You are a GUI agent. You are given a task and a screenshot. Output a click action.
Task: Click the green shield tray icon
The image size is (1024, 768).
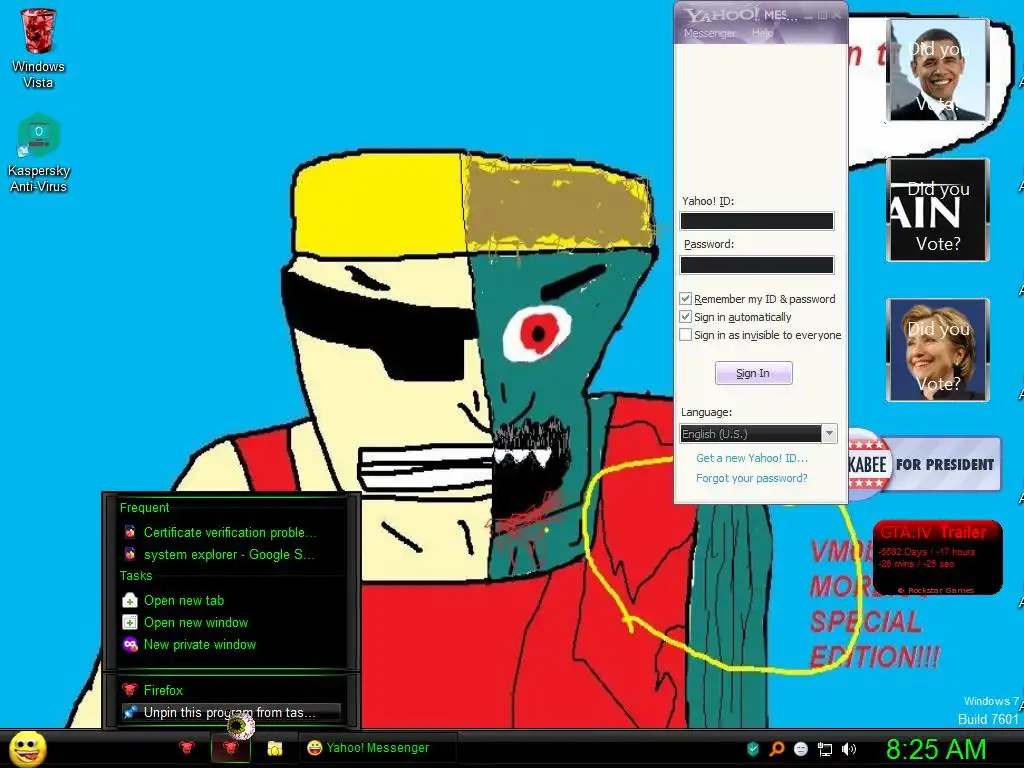click(x=752, y=749)
